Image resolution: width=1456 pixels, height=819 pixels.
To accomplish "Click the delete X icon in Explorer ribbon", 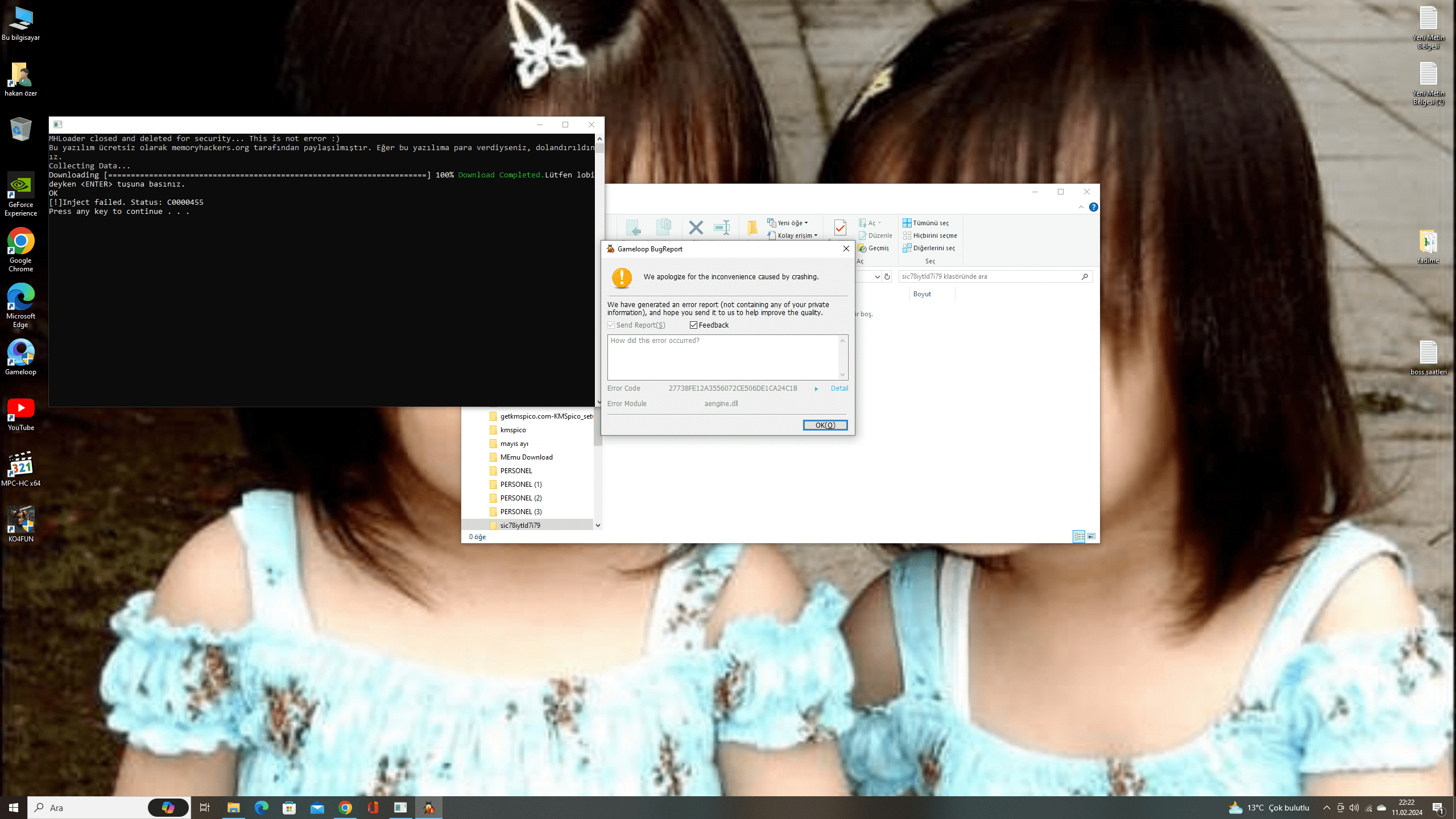I will [696, 227].
